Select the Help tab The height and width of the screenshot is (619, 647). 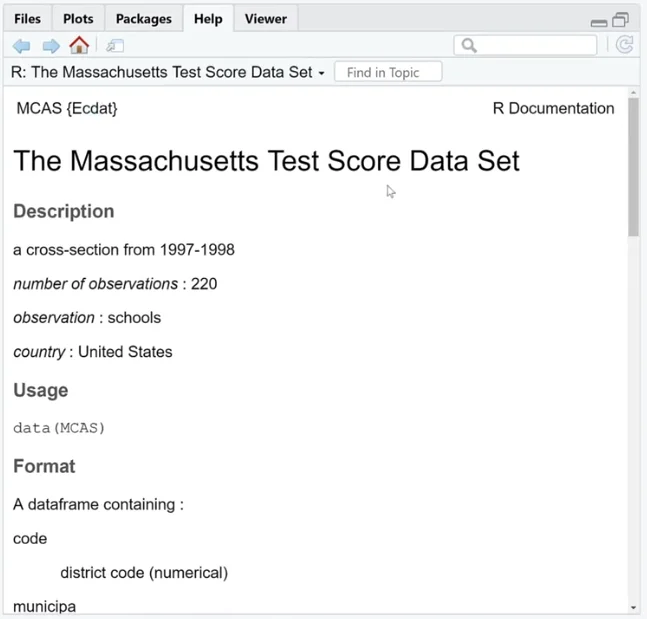(208, 19)
